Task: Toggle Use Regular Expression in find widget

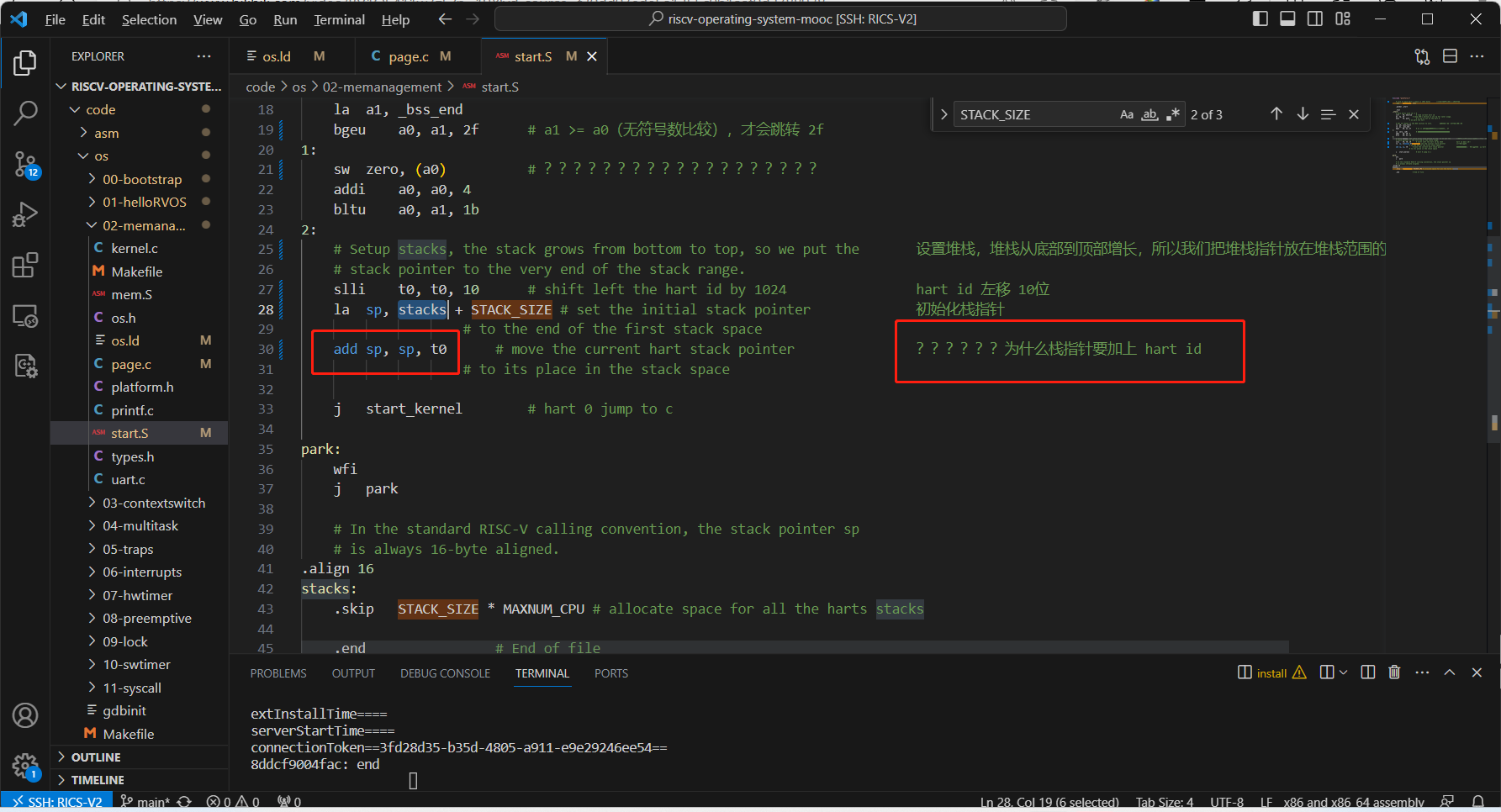Action: 1173,114
